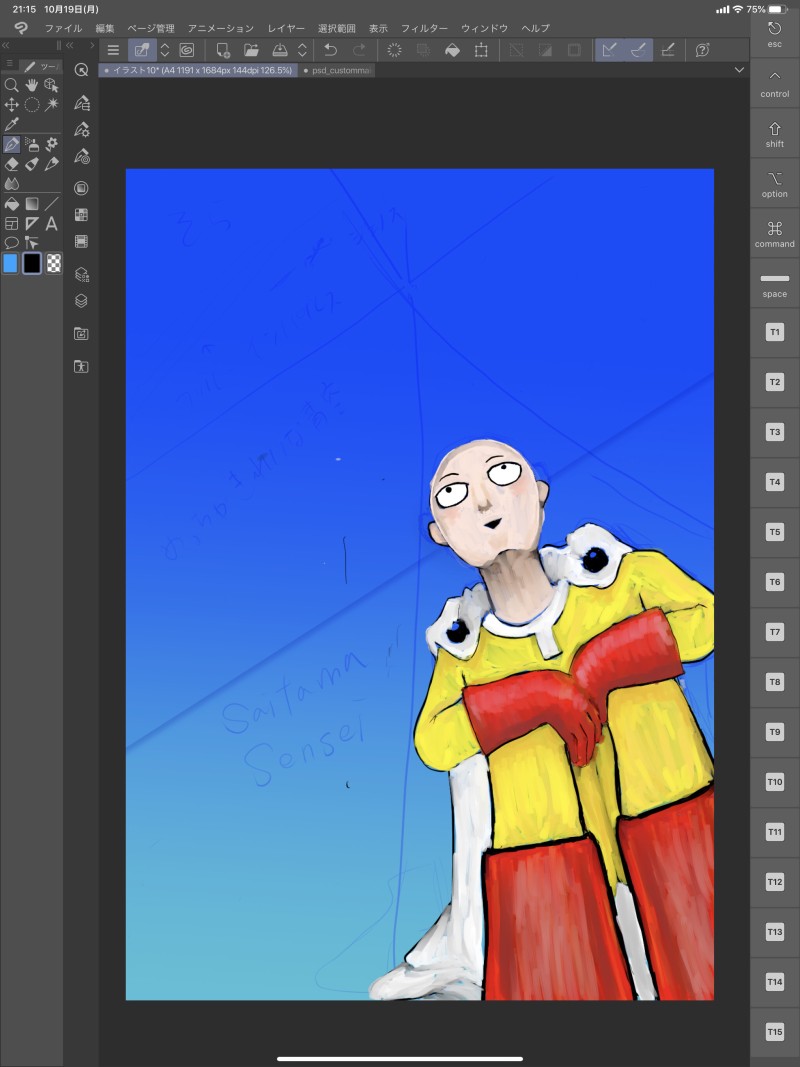Viewport: 800px width, 1067px height.
Task: Expand the dropdown beside the Save icon
Action: [302, 50]
